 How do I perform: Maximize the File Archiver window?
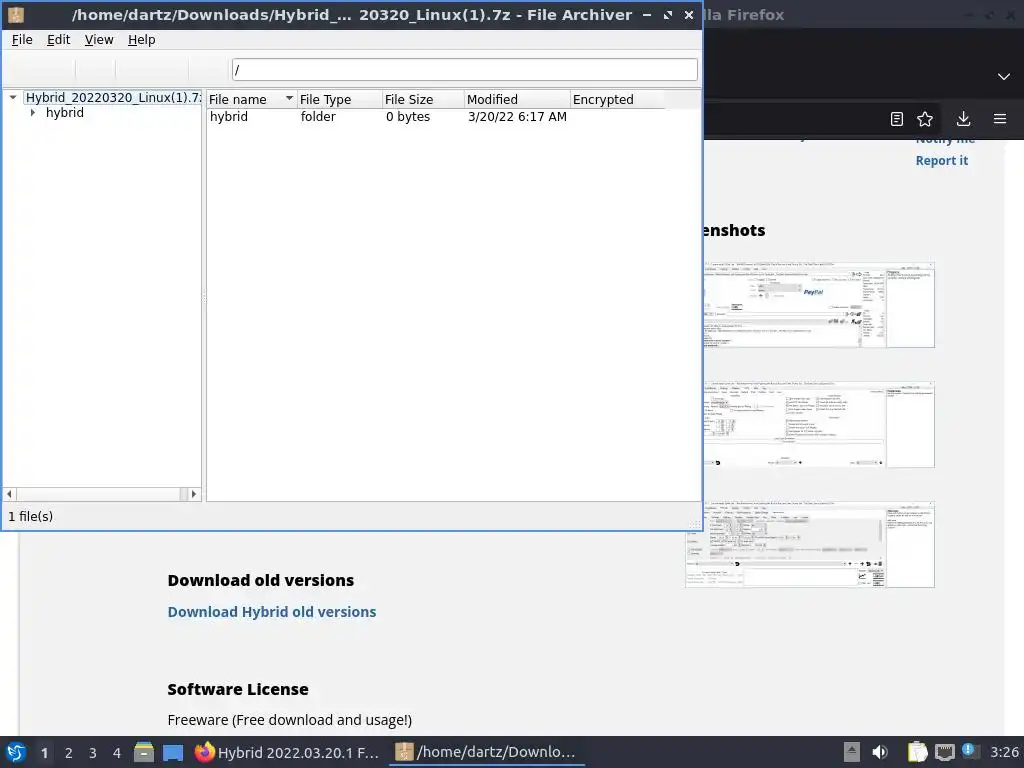667,15
